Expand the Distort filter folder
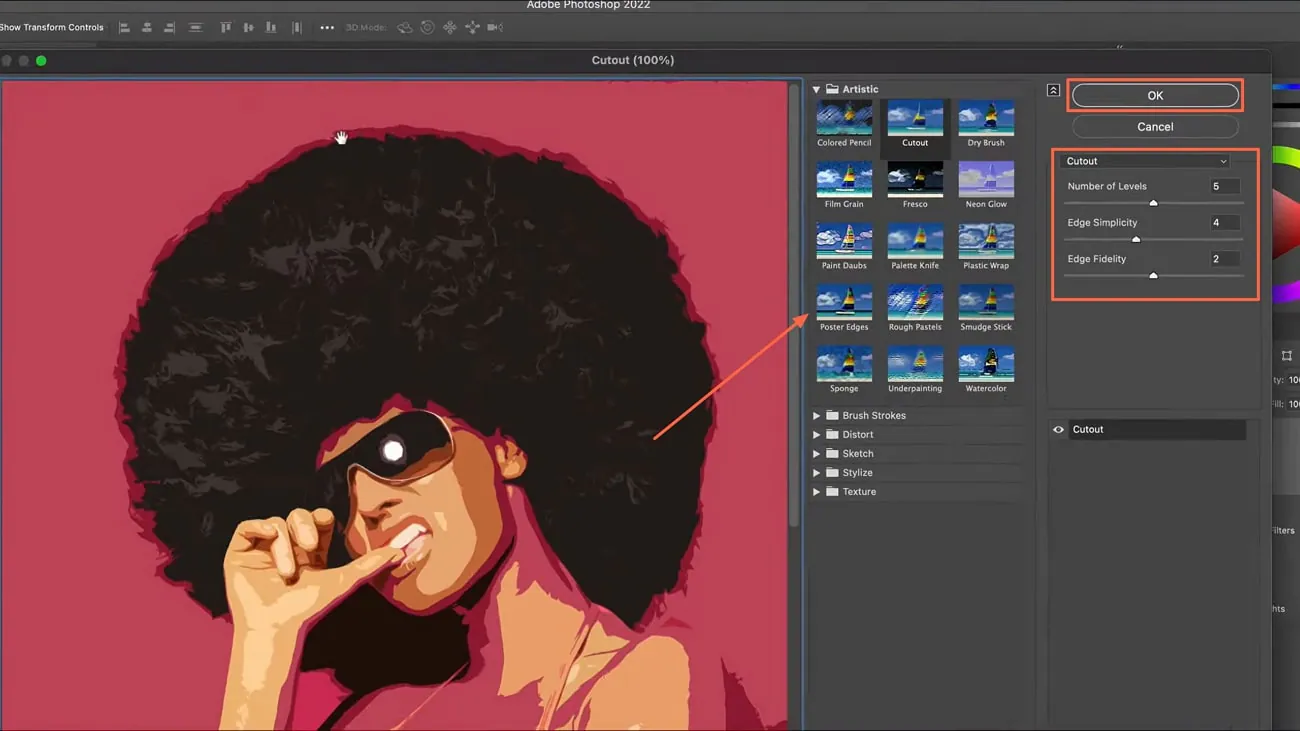This screenshot has height=731, width=1300. tap(816, 434)
